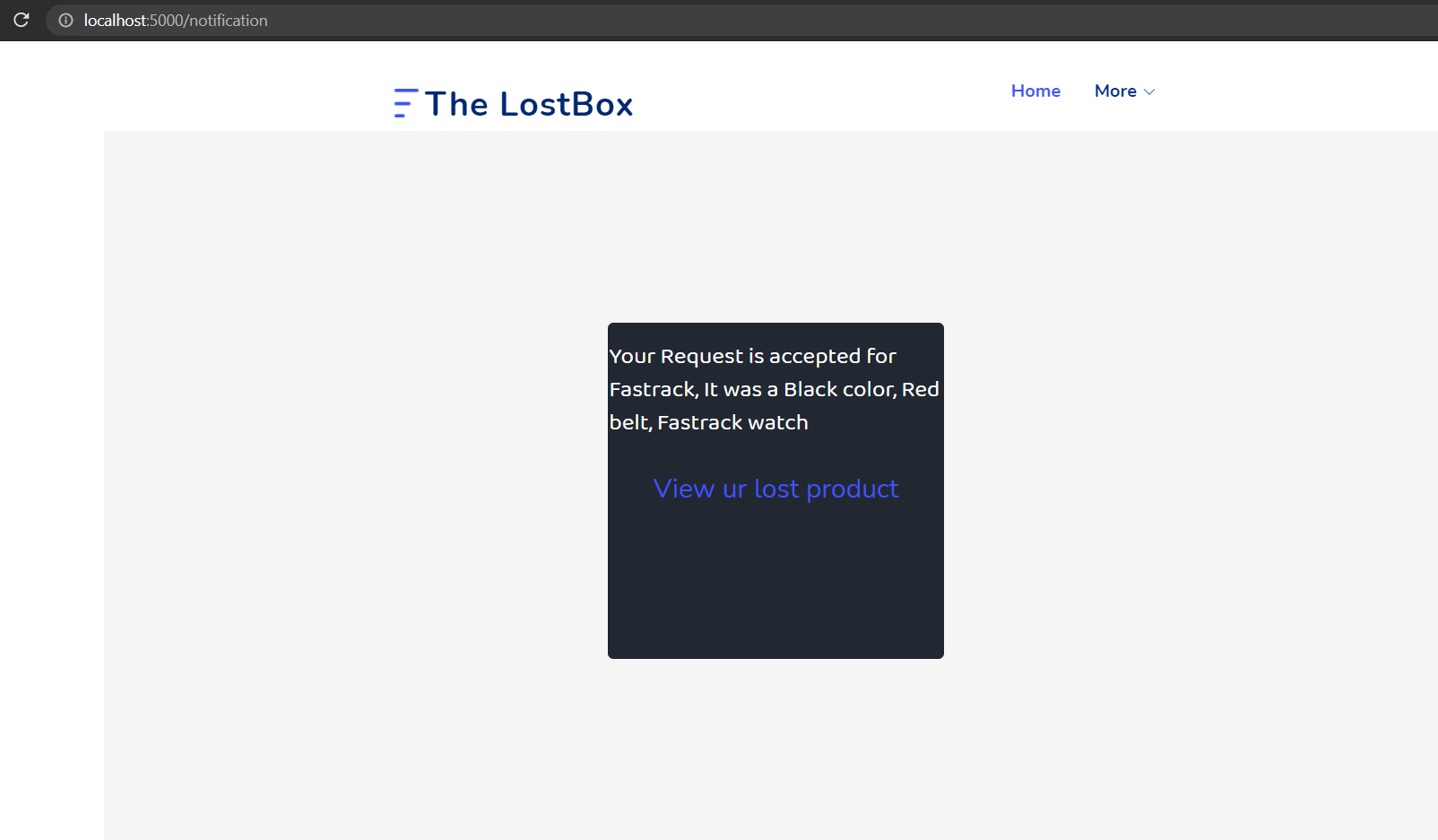
Task: Open the View ur lost product link
Action: [x=775, y=489]
